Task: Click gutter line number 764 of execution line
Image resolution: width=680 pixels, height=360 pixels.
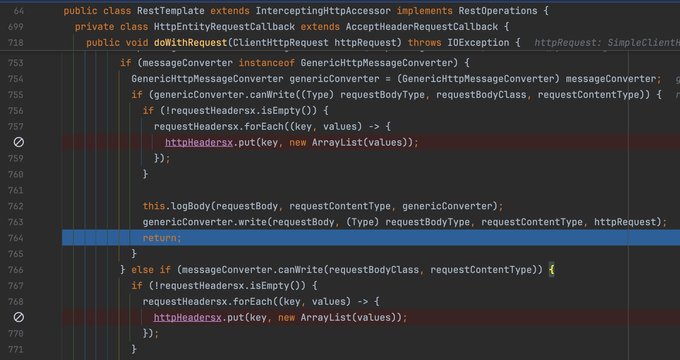Action: [16, 238]
